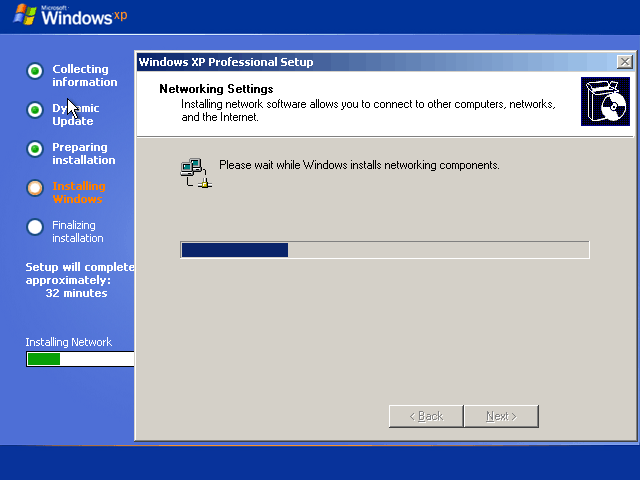Viewport: 640px width, 480px height.
Task: Click the Finalizing installation step indicator
Action: coord(35,227)
